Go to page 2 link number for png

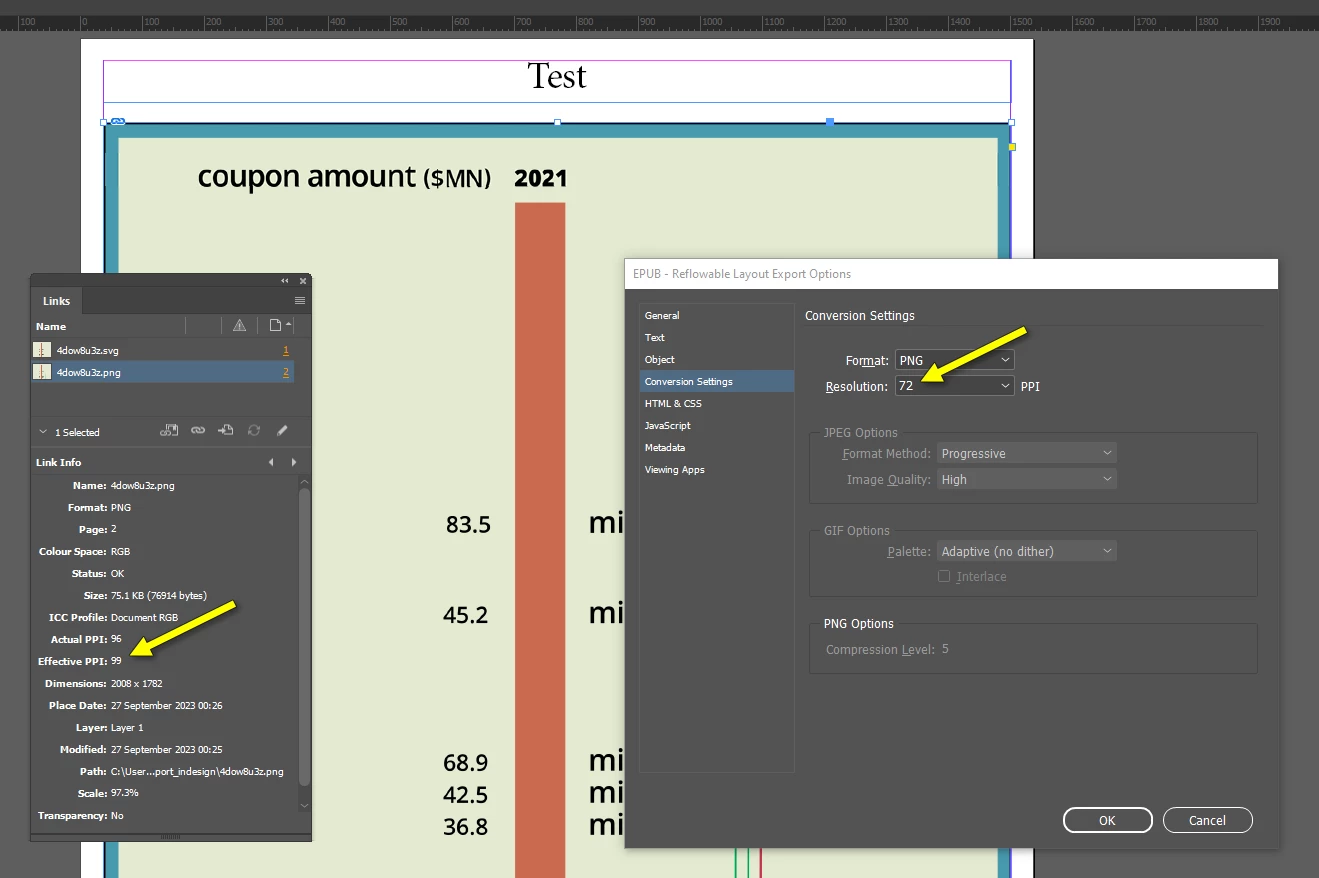coord(286,372)
